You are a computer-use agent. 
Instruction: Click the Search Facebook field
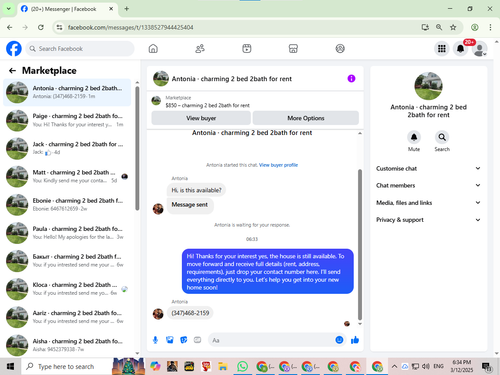(80, 49)
